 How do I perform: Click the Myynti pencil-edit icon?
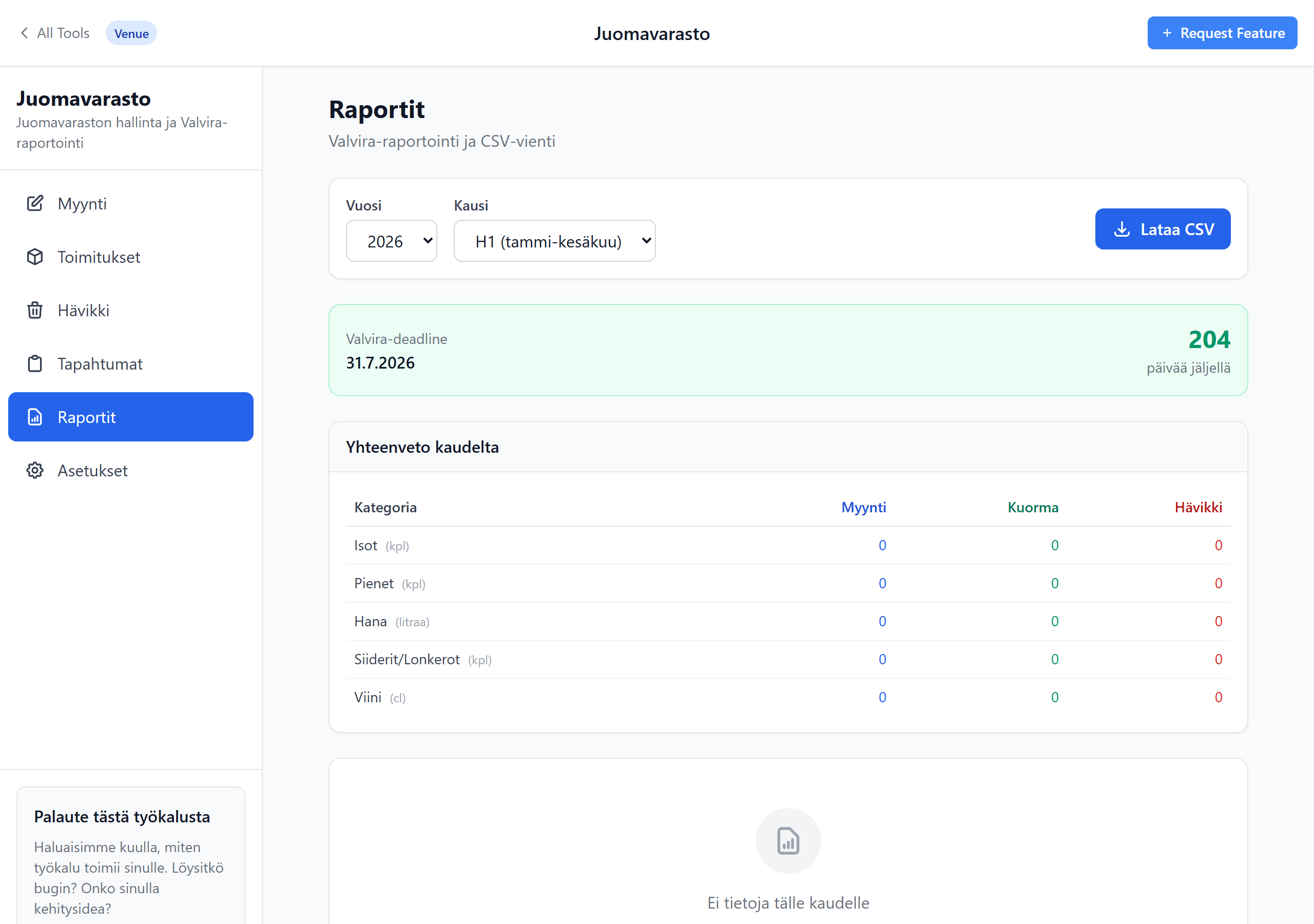35,203
